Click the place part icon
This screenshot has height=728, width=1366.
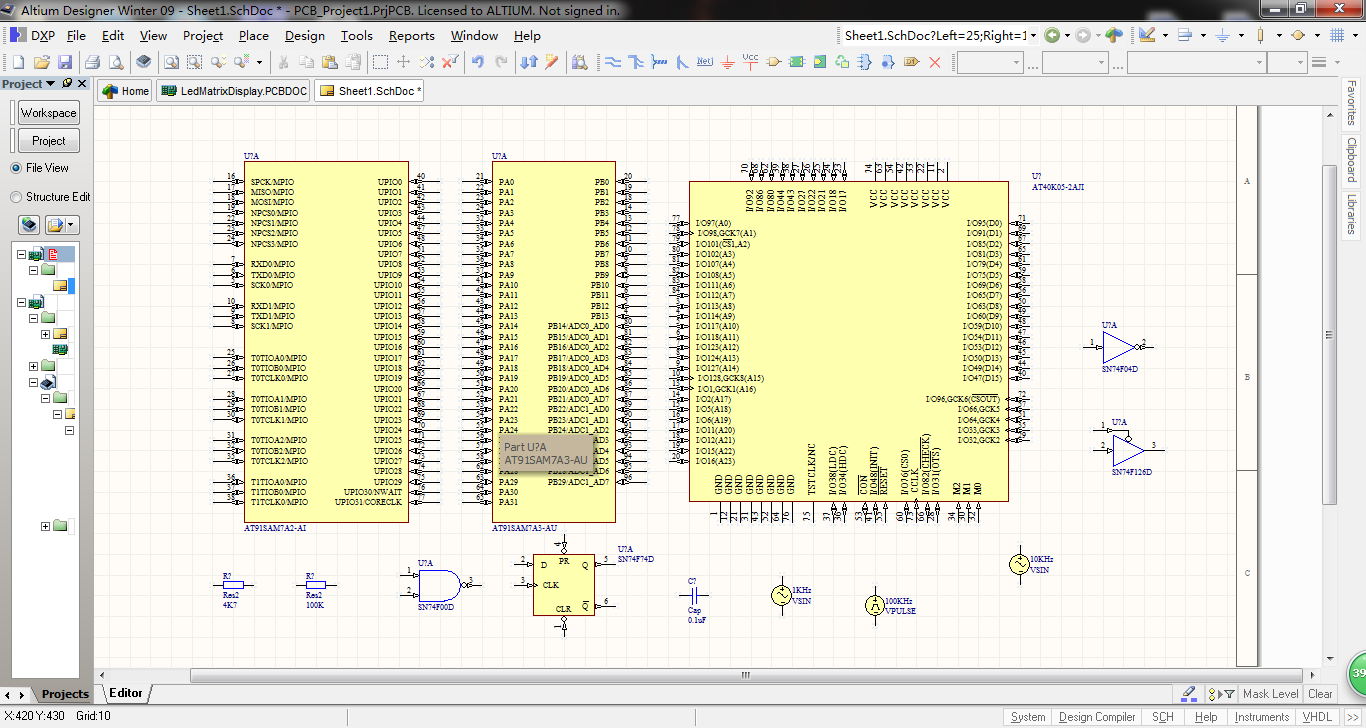[x=773, y=62]
